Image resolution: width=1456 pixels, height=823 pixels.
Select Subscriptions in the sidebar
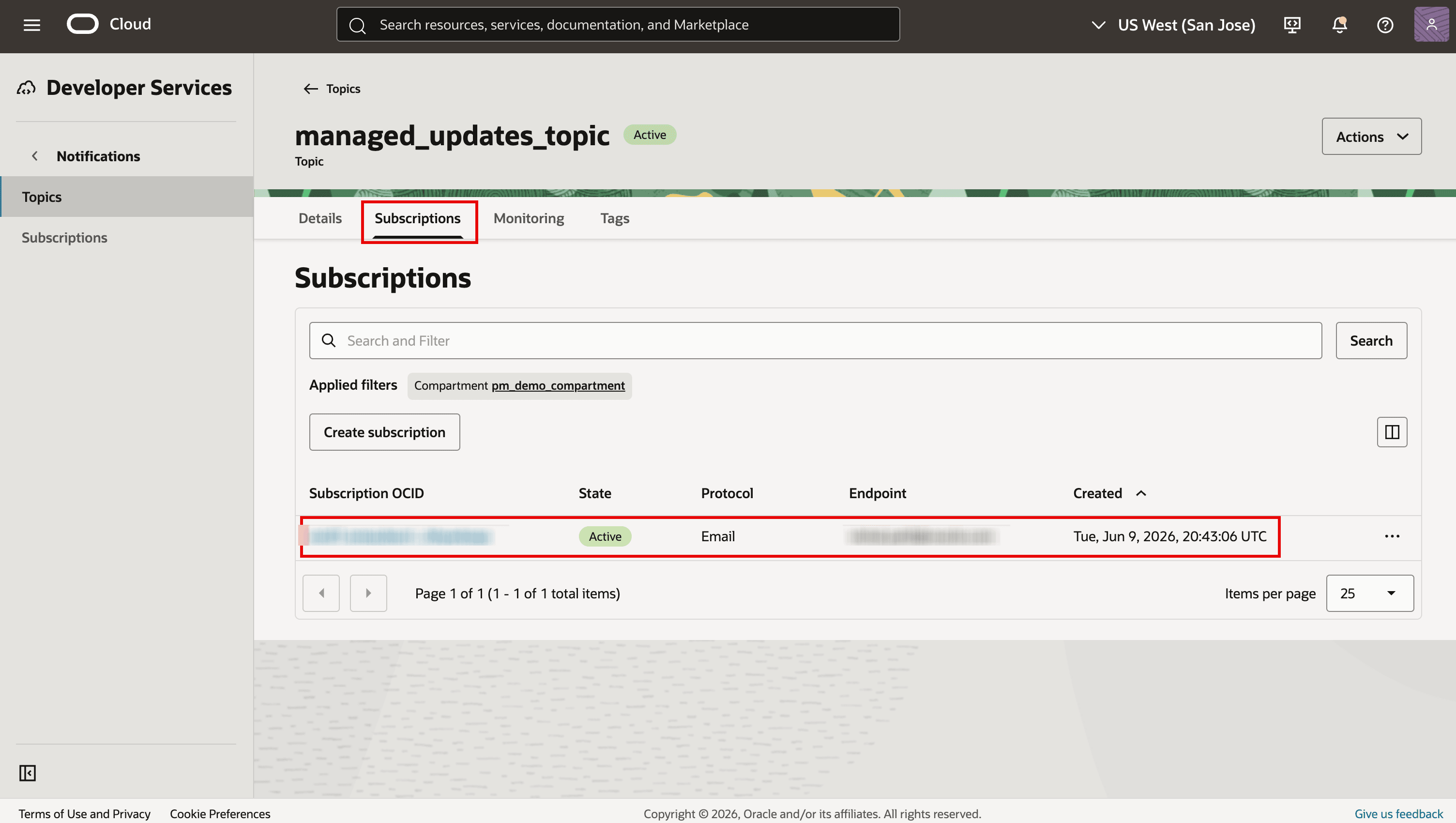point(127,237)
